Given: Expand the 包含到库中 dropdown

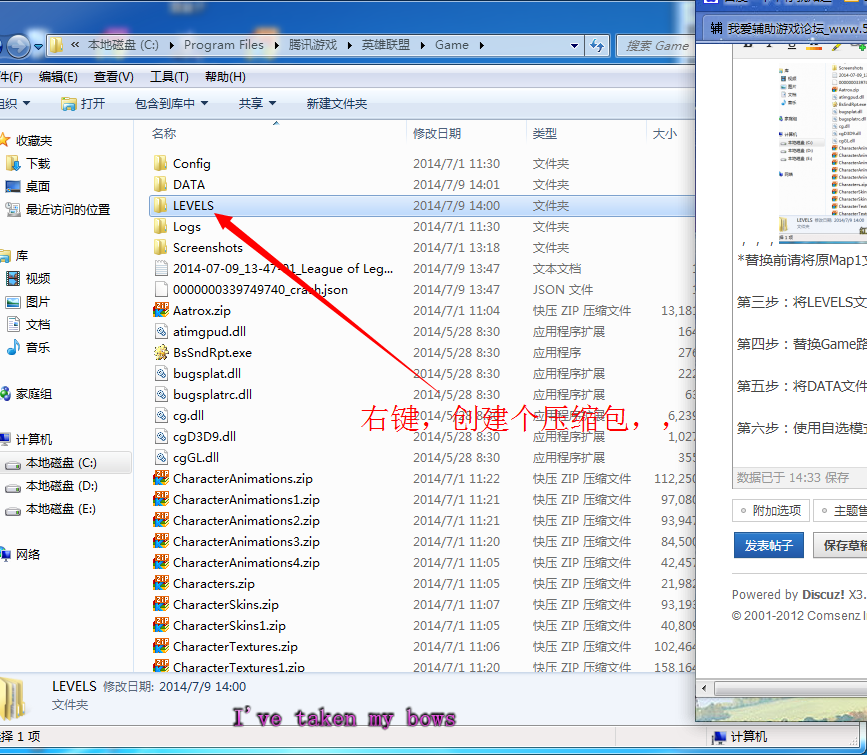Looking at the screenshot, I should (x=171, y=103).
